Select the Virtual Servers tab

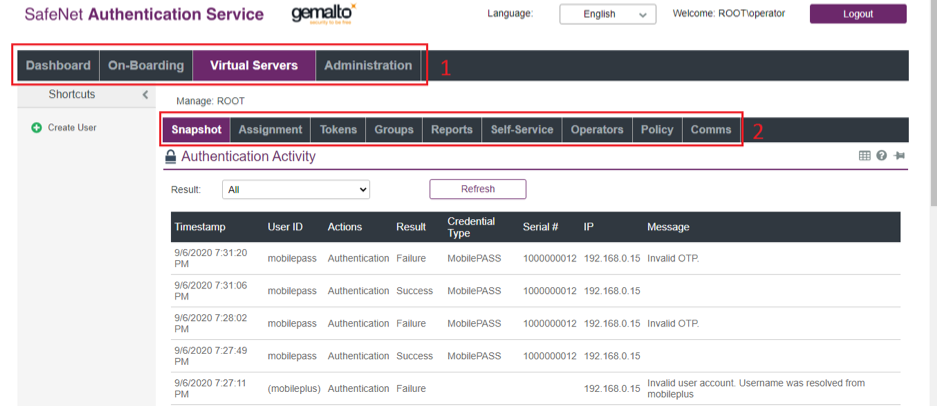pyautogui.click(x=254, y=66)
